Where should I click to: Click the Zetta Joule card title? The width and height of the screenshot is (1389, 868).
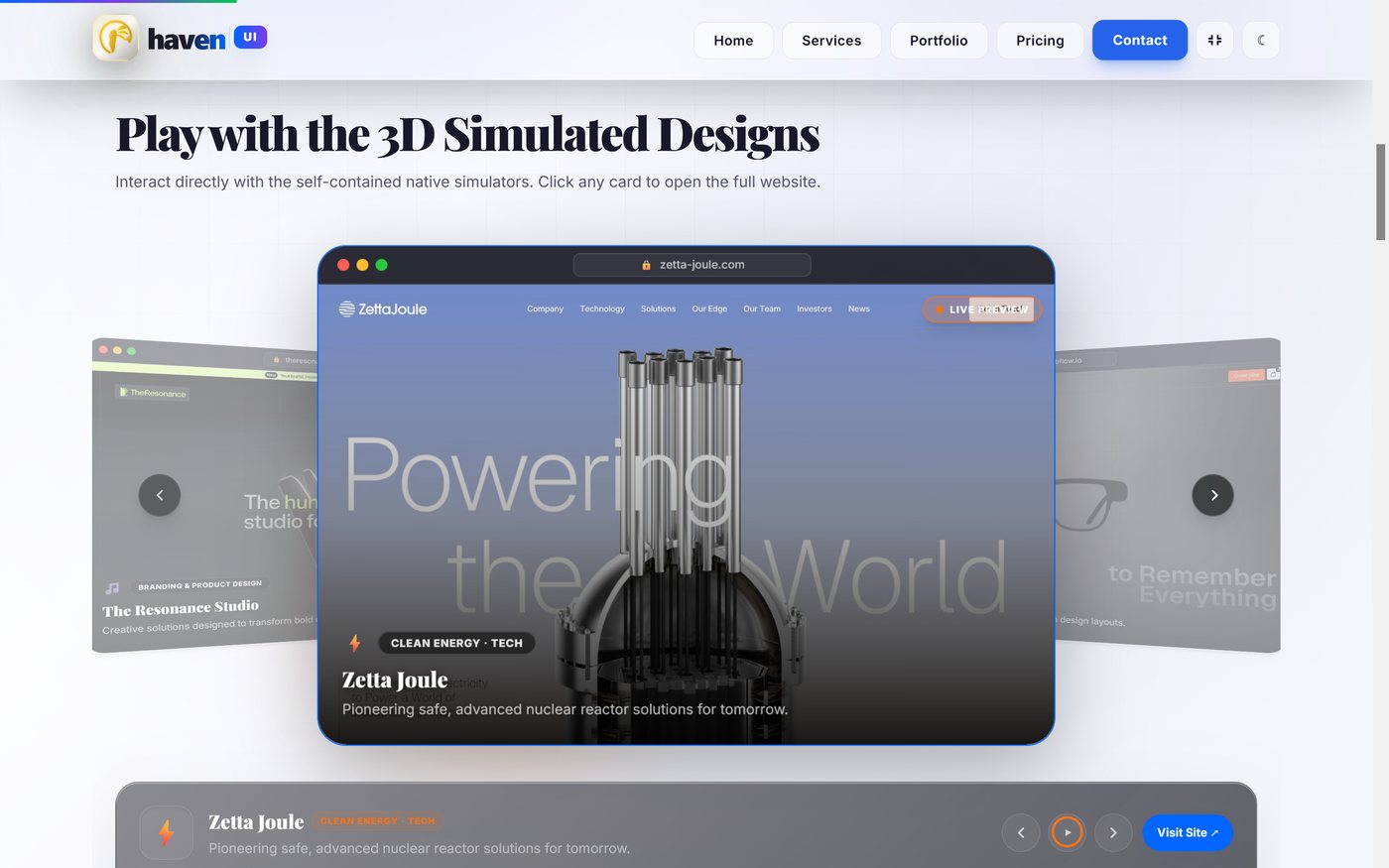click(395, 681)
